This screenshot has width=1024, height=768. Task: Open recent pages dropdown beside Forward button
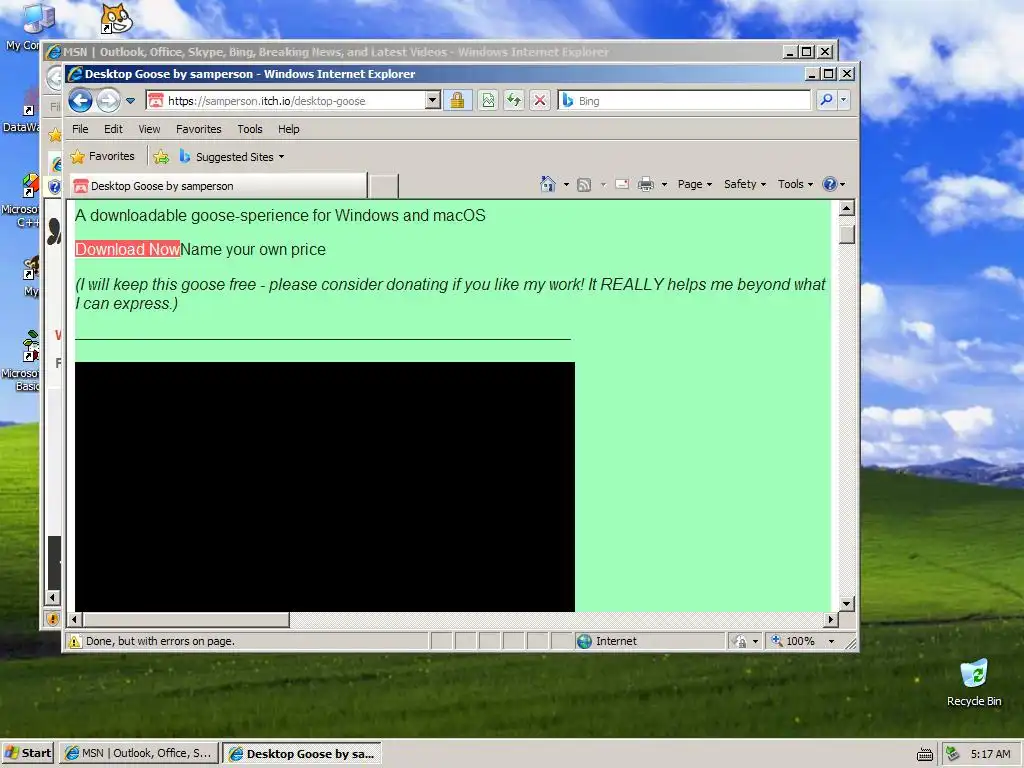(131, 101)
